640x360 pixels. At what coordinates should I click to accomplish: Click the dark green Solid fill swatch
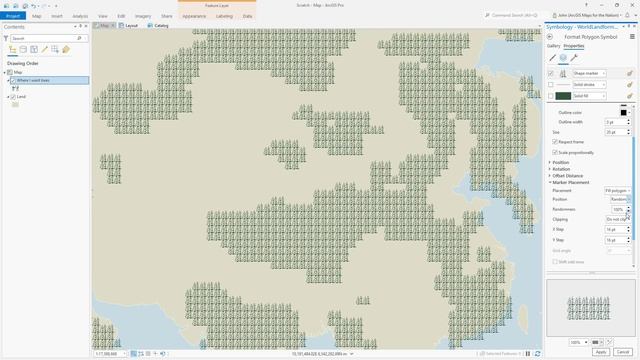pos(563,96)
